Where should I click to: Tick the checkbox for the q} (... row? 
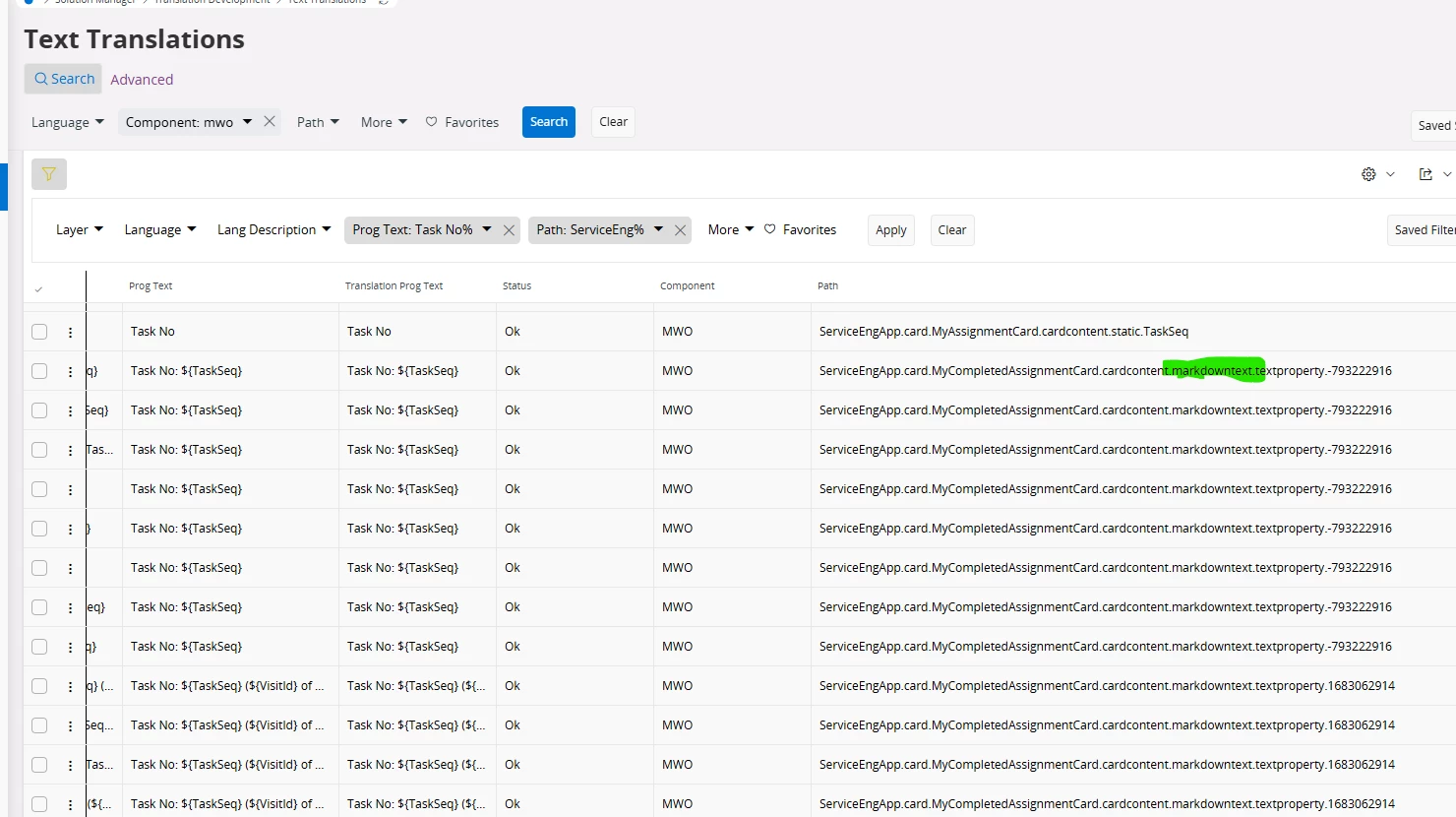click(39, 686)
